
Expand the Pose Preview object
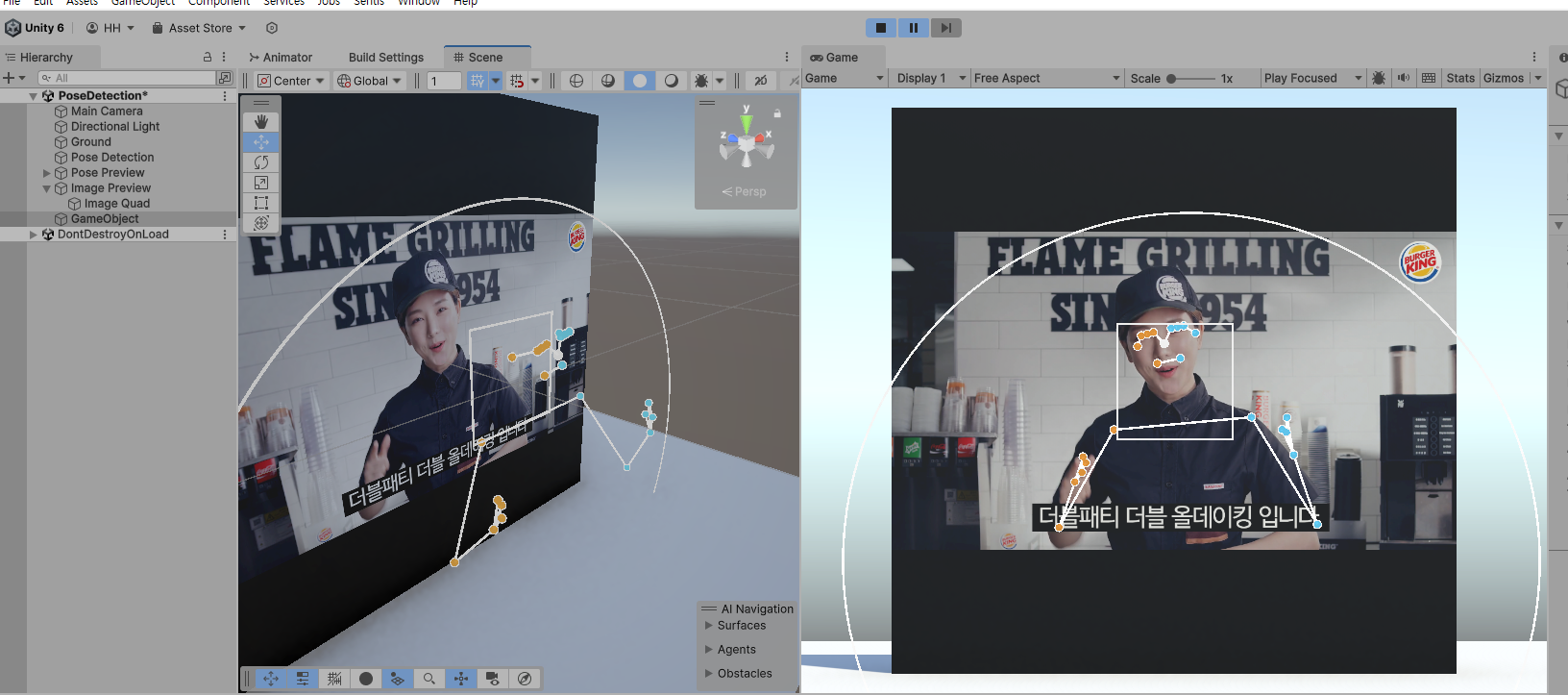47,173
